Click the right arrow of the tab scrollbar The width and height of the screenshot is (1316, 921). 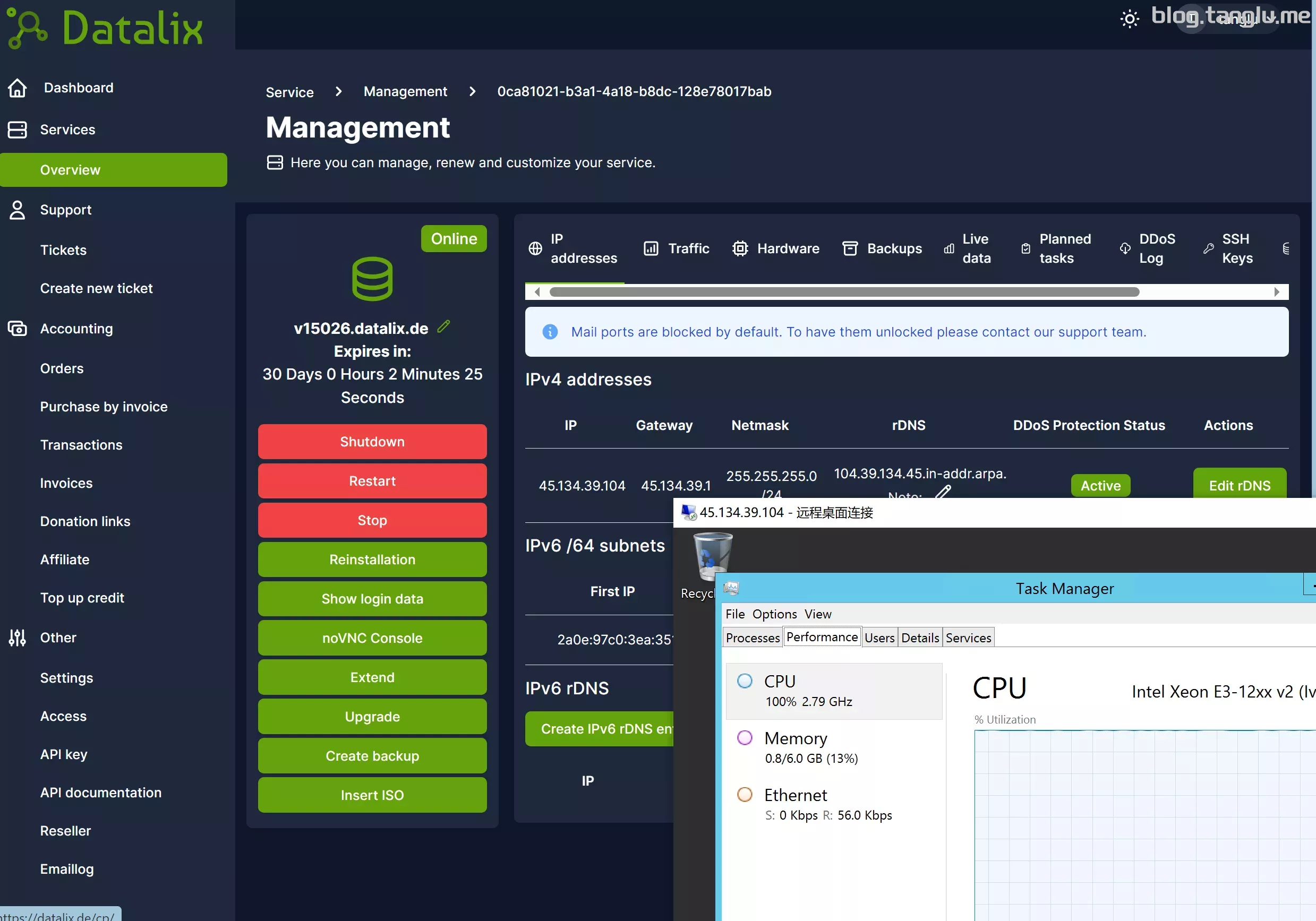(x=1277, y=292)
